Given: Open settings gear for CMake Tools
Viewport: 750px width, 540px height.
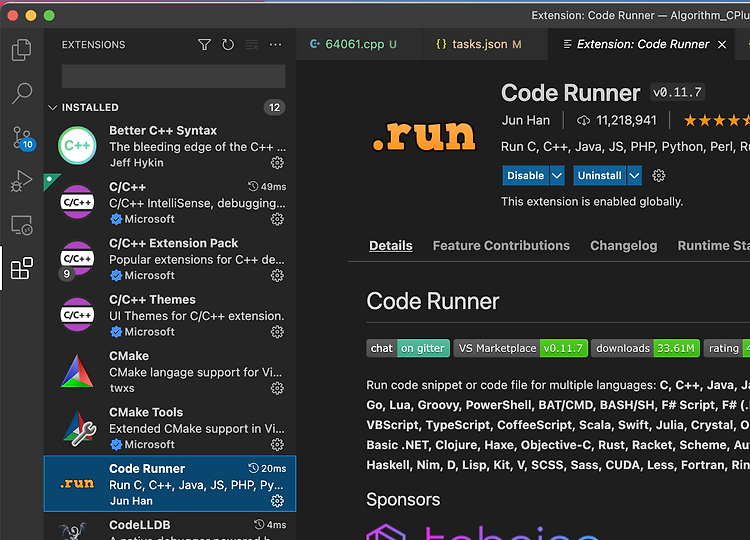Looking at the screenshot, I should (x=277, y=445).
